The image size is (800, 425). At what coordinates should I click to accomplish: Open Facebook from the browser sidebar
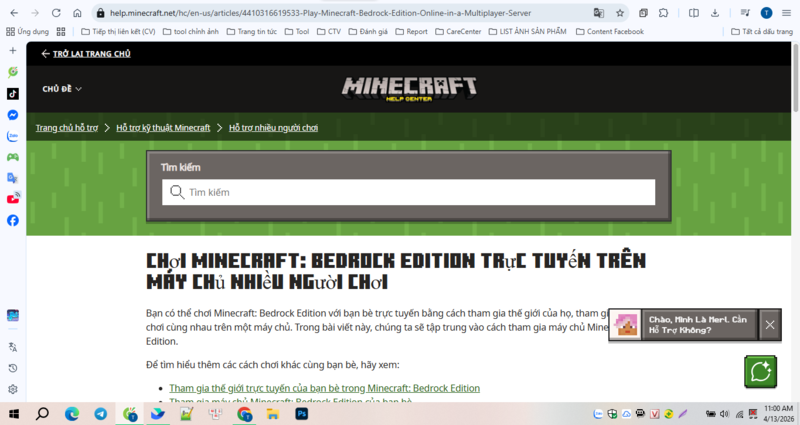point(13,220)
